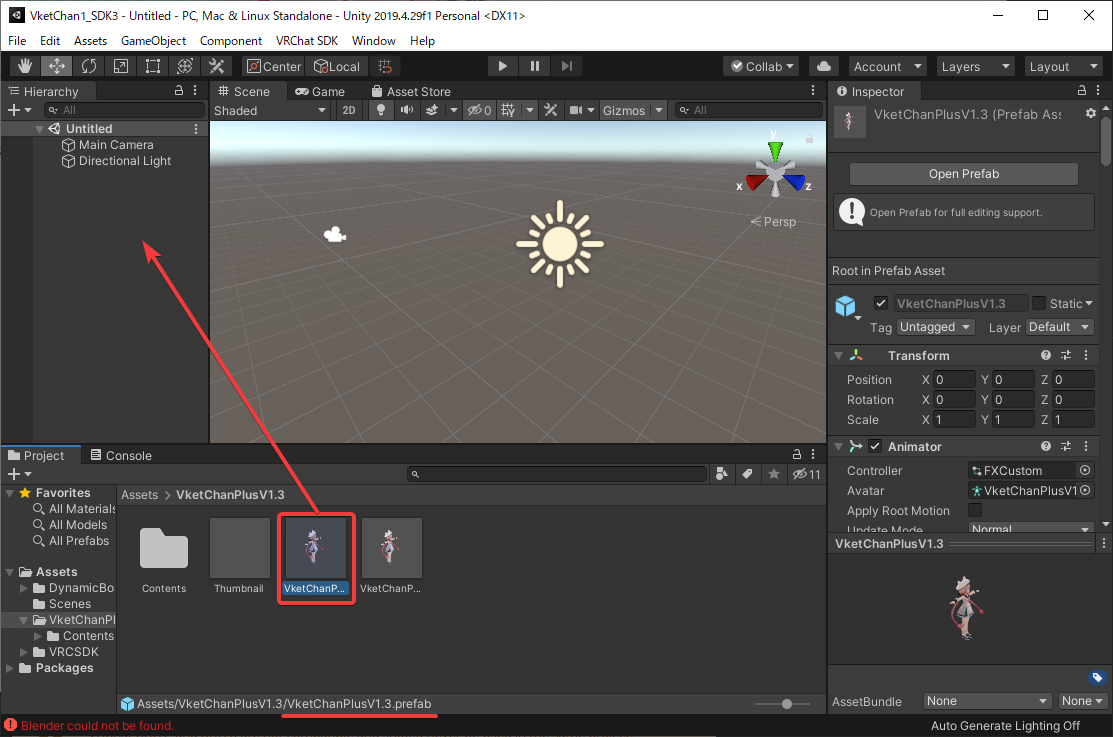Open the Layers dropdown
Image resolution: width=1113 pixels, height=737 pixels.
pos(975,66)
